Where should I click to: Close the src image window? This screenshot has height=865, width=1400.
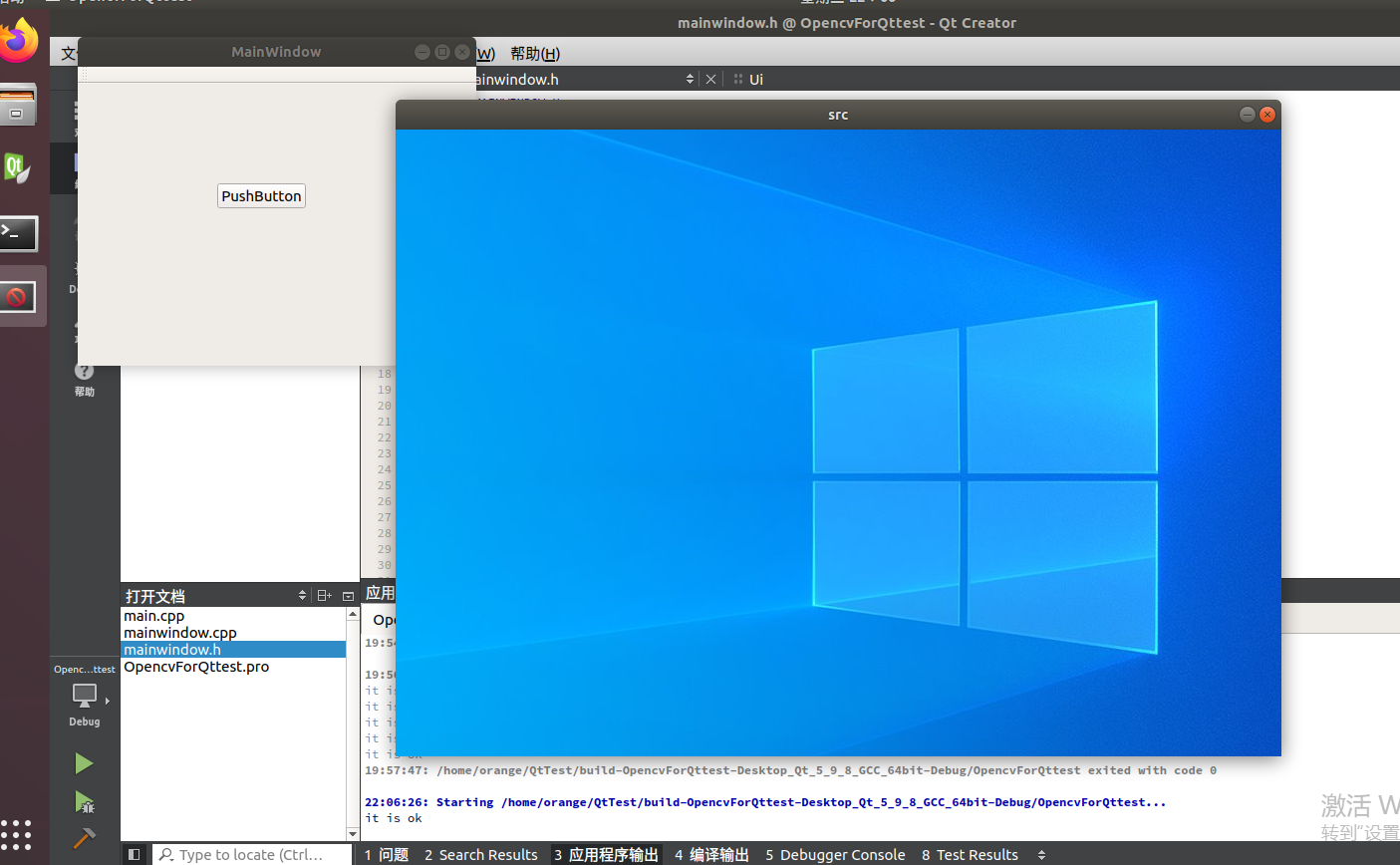tap(1267, 115)
